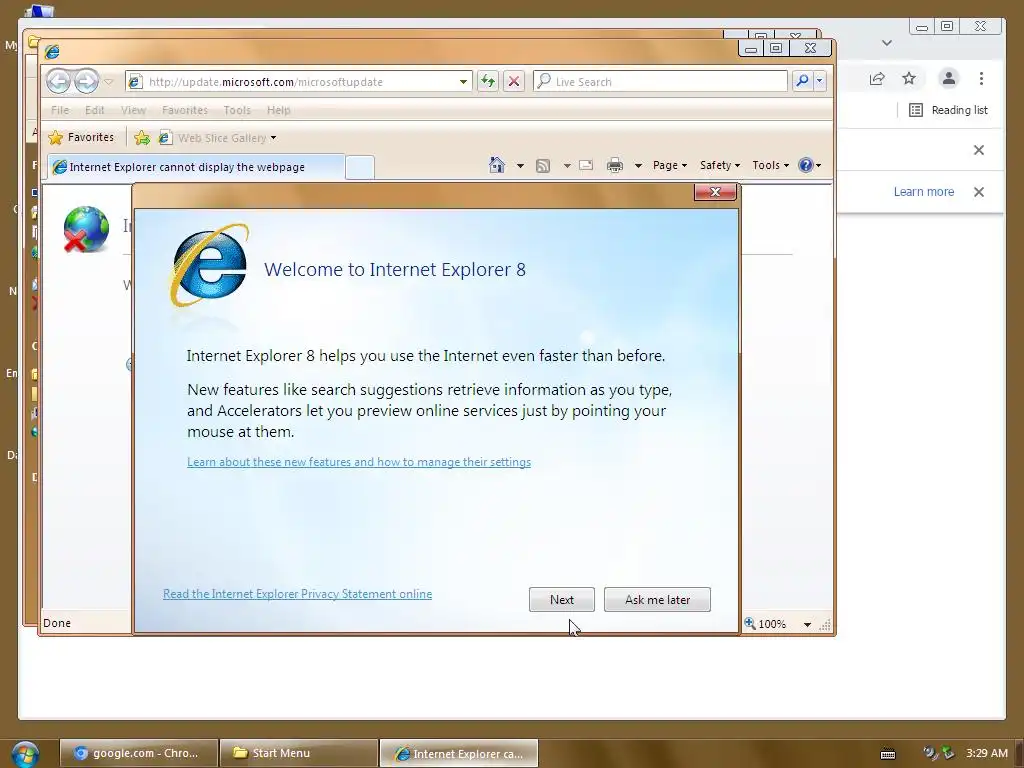Click the Learn more link in Chrome

pos(923,192)
